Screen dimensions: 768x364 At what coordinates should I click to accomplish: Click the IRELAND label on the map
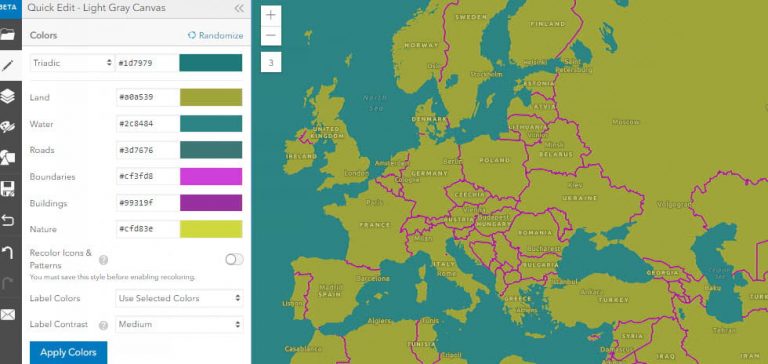click(x=301, y=156)
